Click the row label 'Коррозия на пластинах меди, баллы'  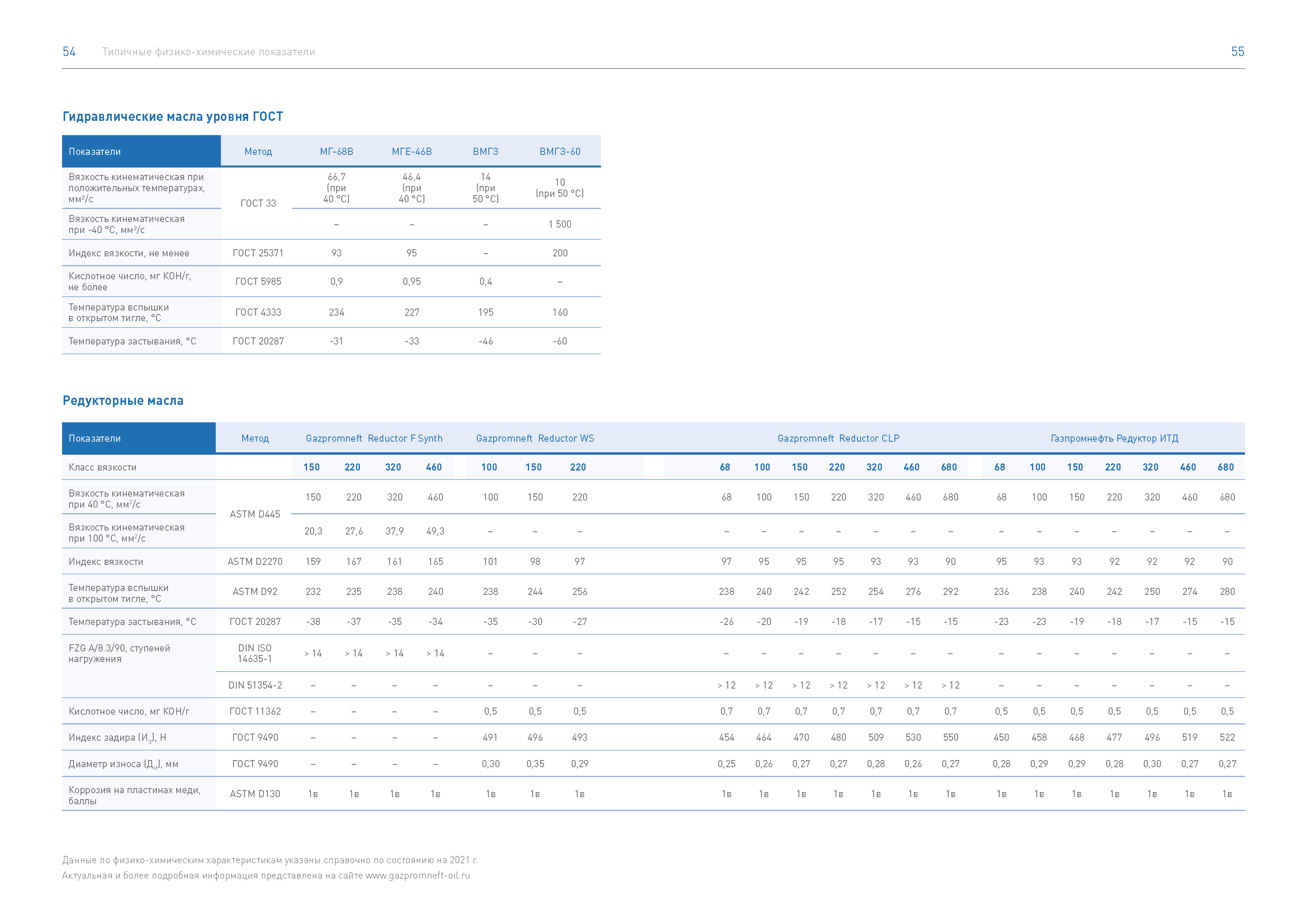(134, 796)
